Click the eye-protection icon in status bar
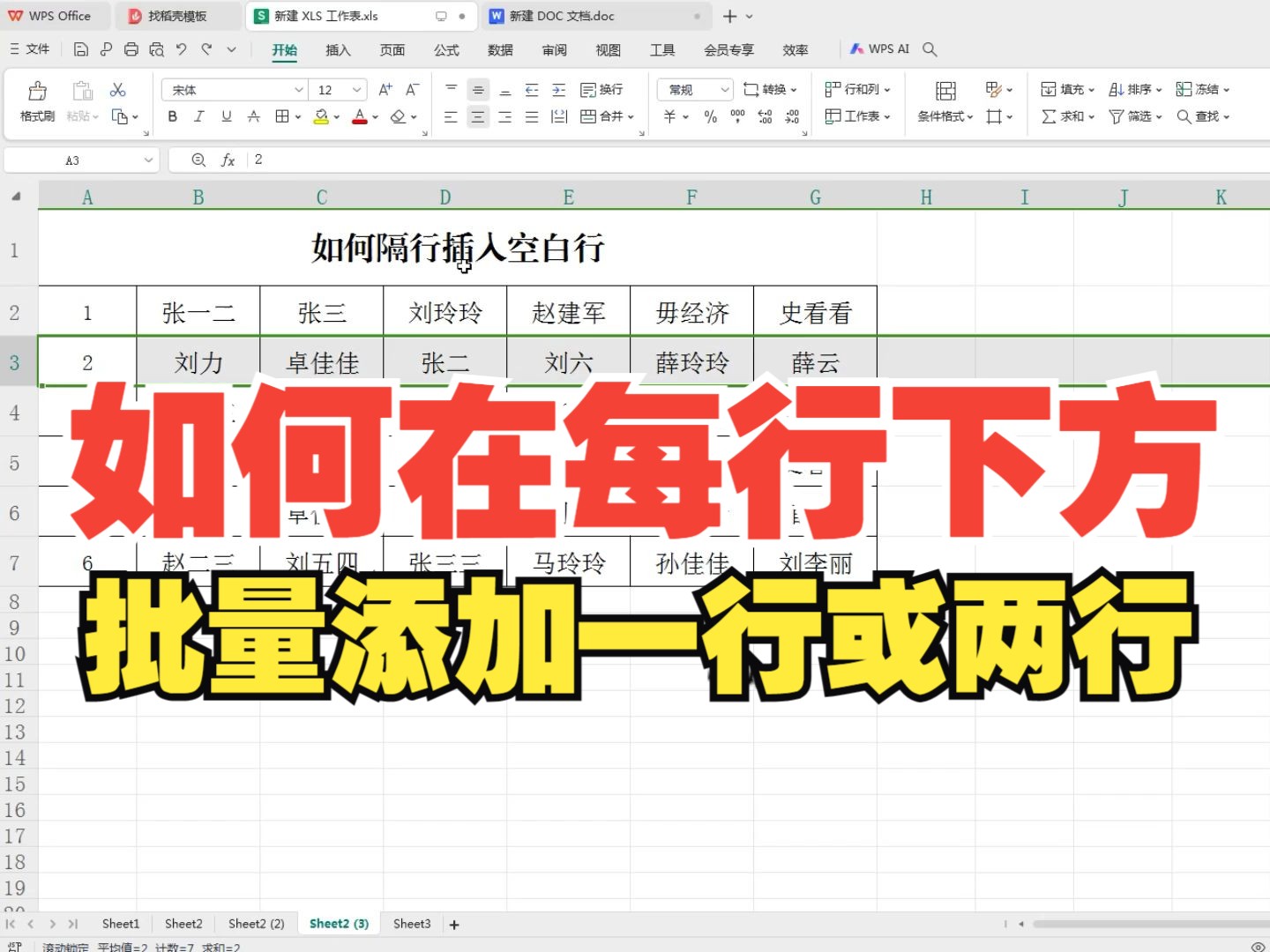This screenshot has width=1270, height=952. [x=1258, y=946]
